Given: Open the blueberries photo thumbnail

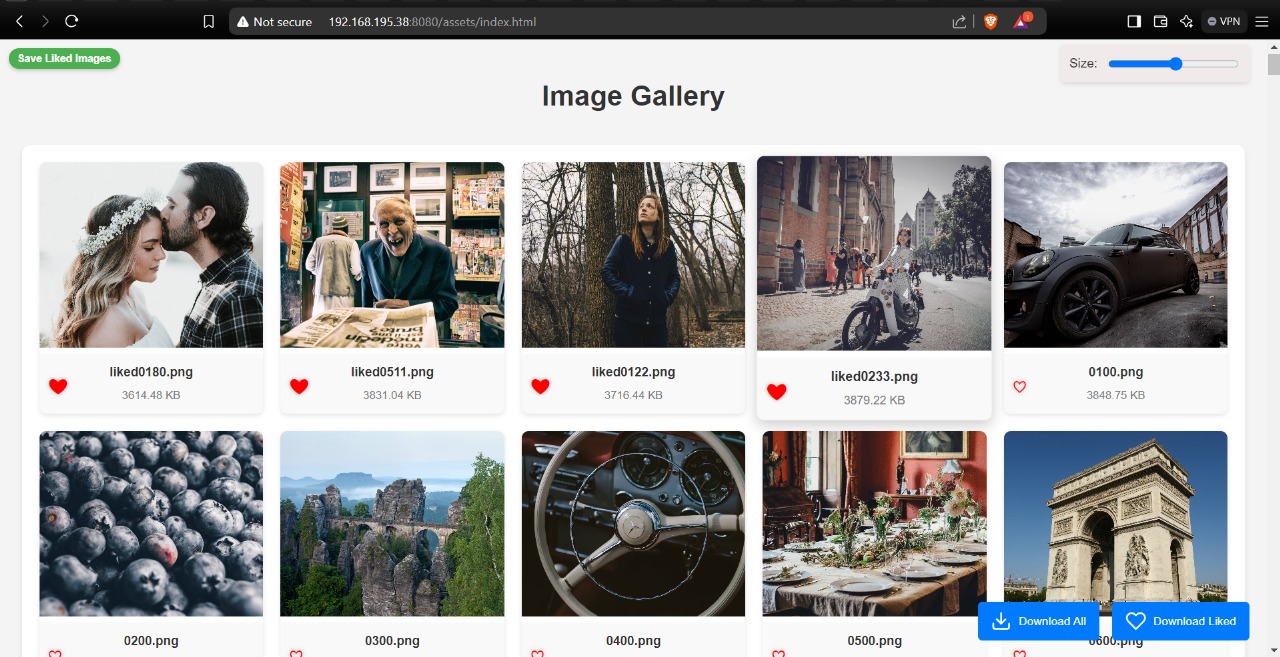Looking at the screenshot, I should tap(151, 523).
